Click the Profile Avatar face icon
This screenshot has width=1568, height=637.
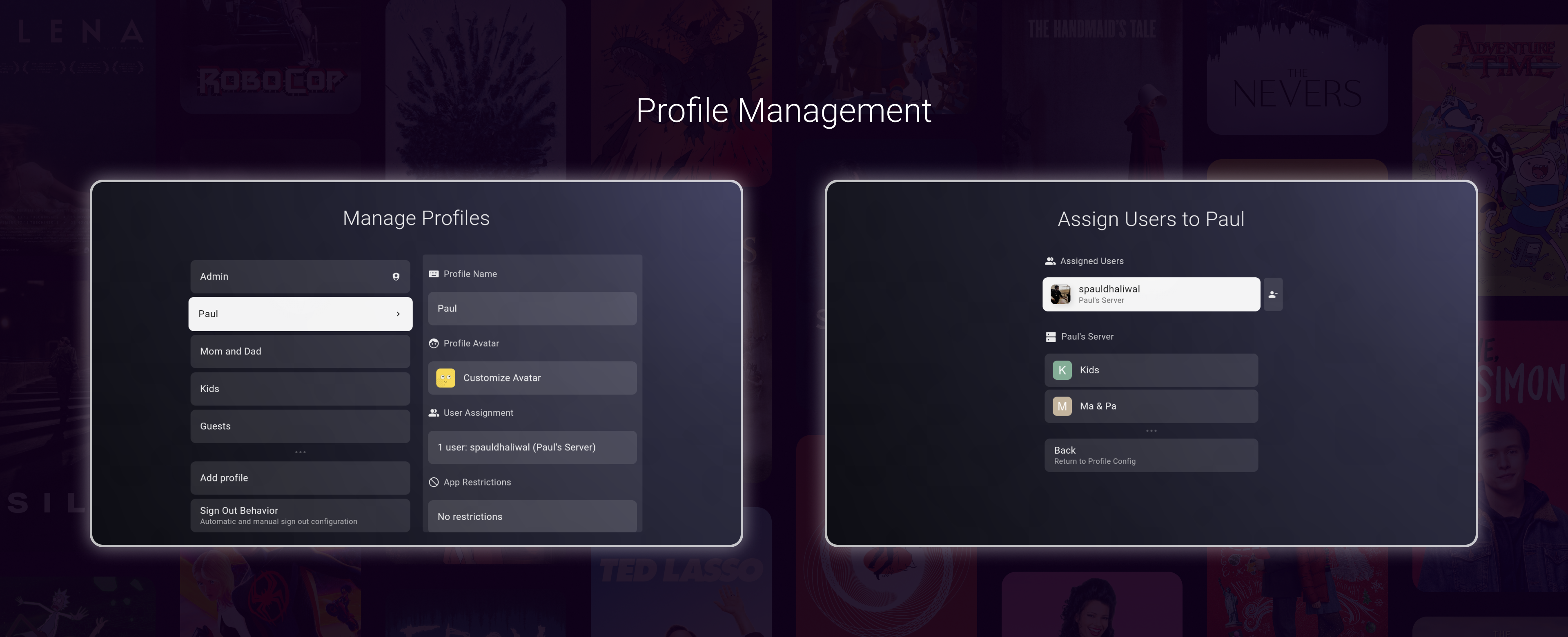433,343
